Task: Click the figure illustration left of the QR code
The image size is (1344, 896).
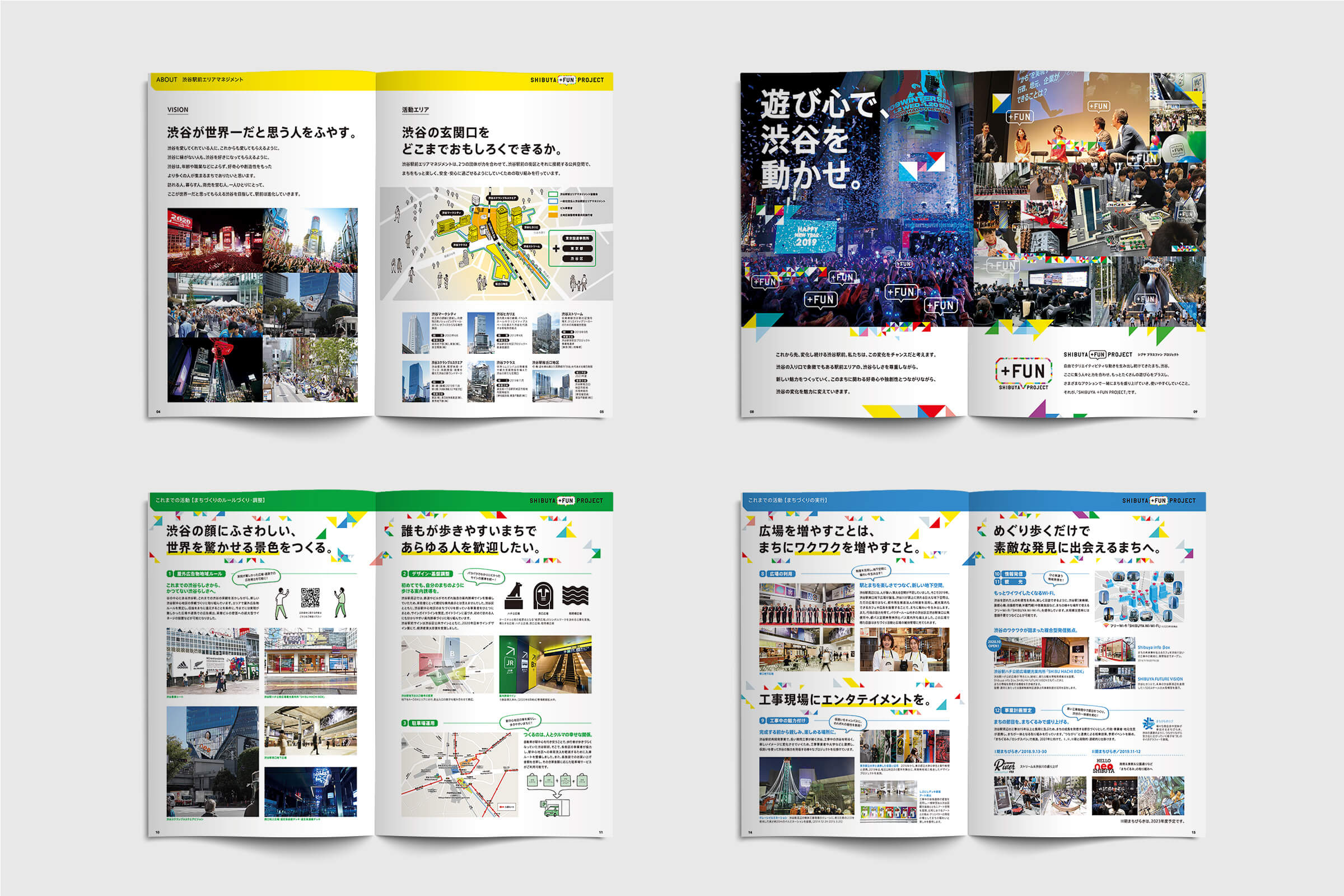Action: coord(281,603)
